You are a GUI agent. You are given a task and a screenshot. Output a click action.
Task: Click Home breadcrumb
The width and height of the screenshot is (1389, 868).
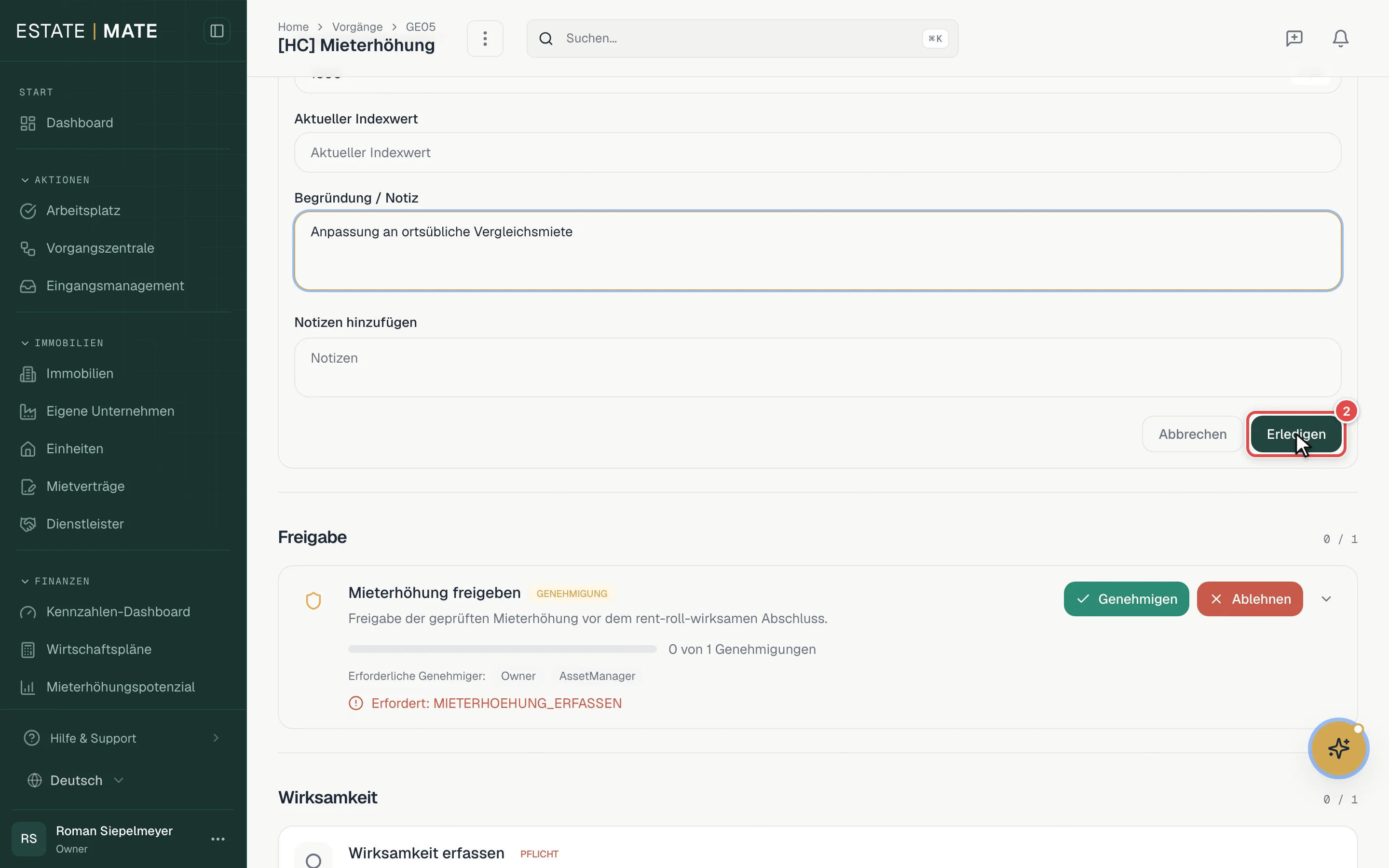[x=293, y=27]
